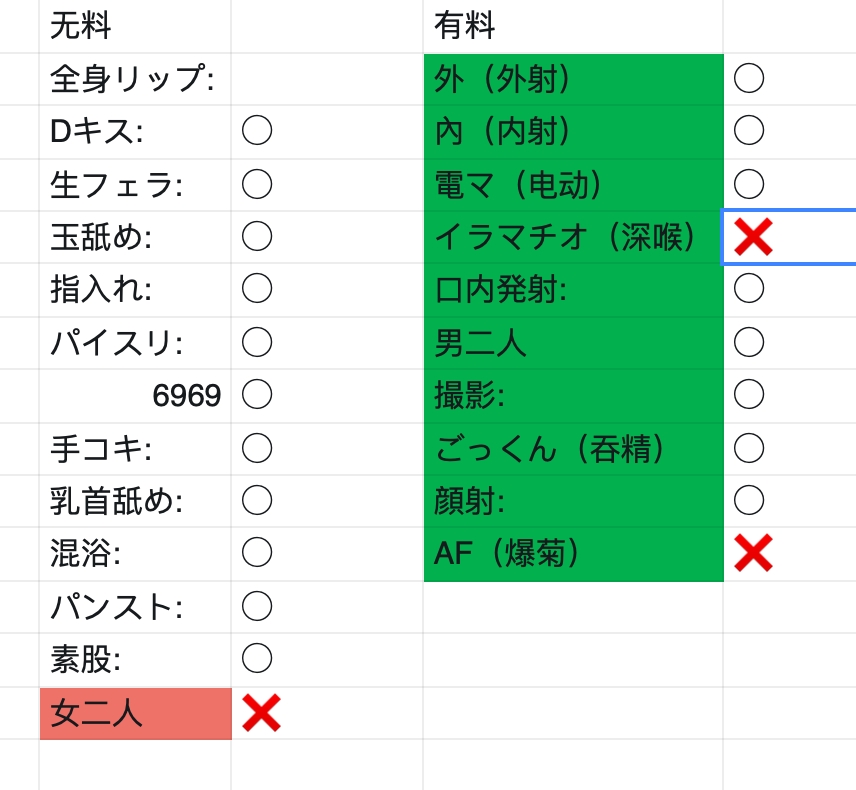
Task: Select the 素股 label cell
Action: coord(135,660)
